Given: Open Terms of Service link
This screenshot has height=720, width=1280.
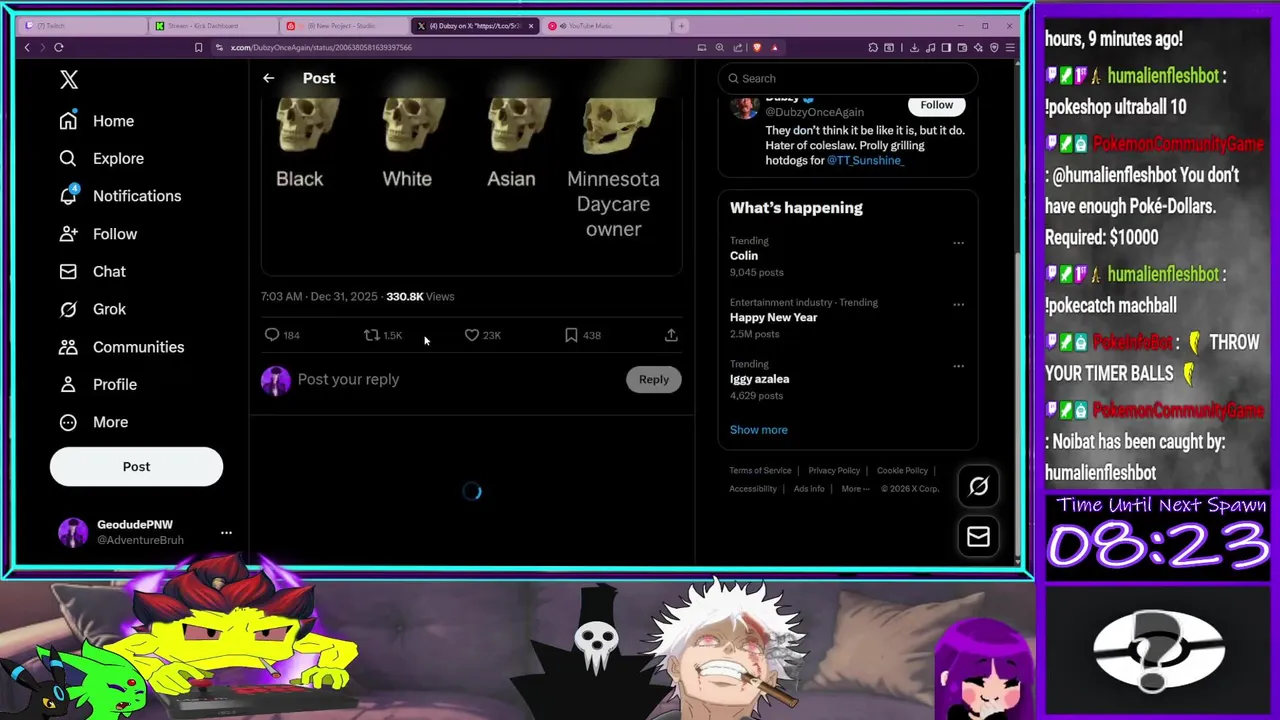Looking at the screenshot, I should pyautogui.click(x=760, y=471).
